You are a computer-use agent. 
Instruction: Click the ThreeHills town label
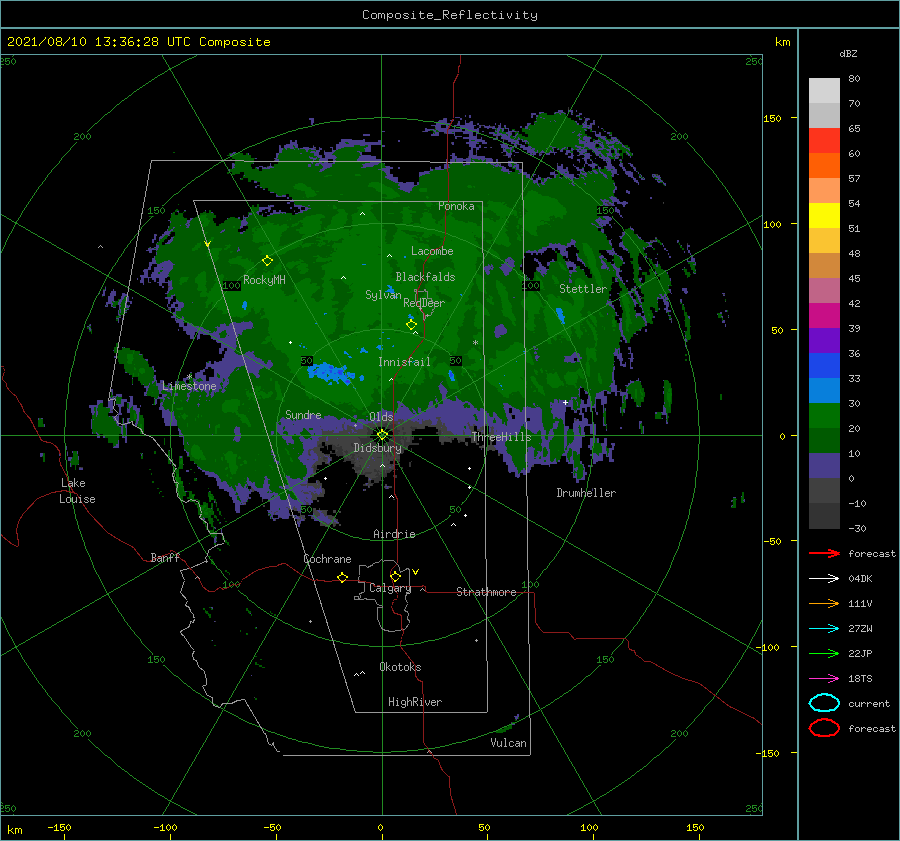coord(501,437)
